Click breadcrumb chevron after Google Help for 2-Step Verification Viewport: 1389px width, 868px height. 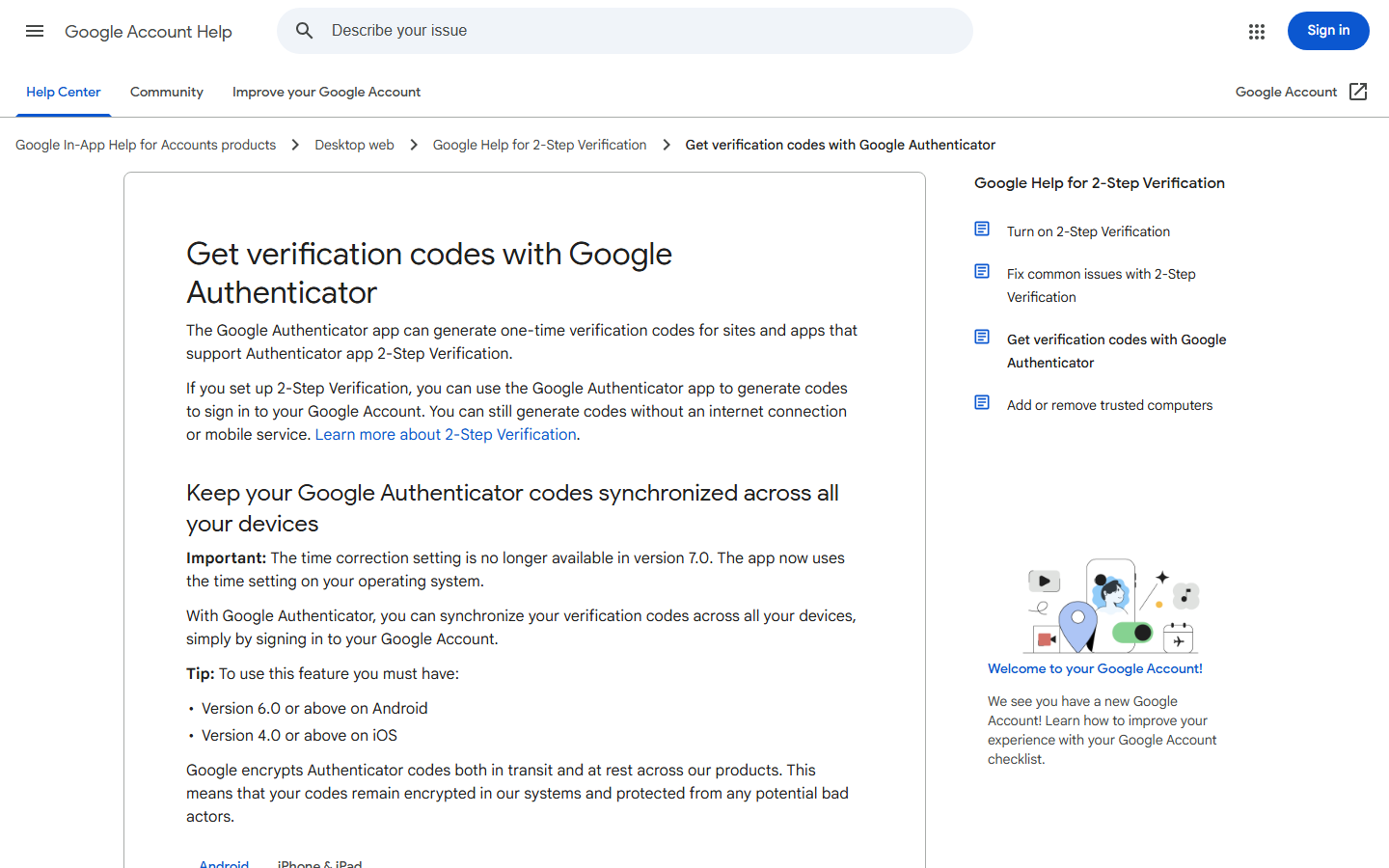tap(667, 145)
